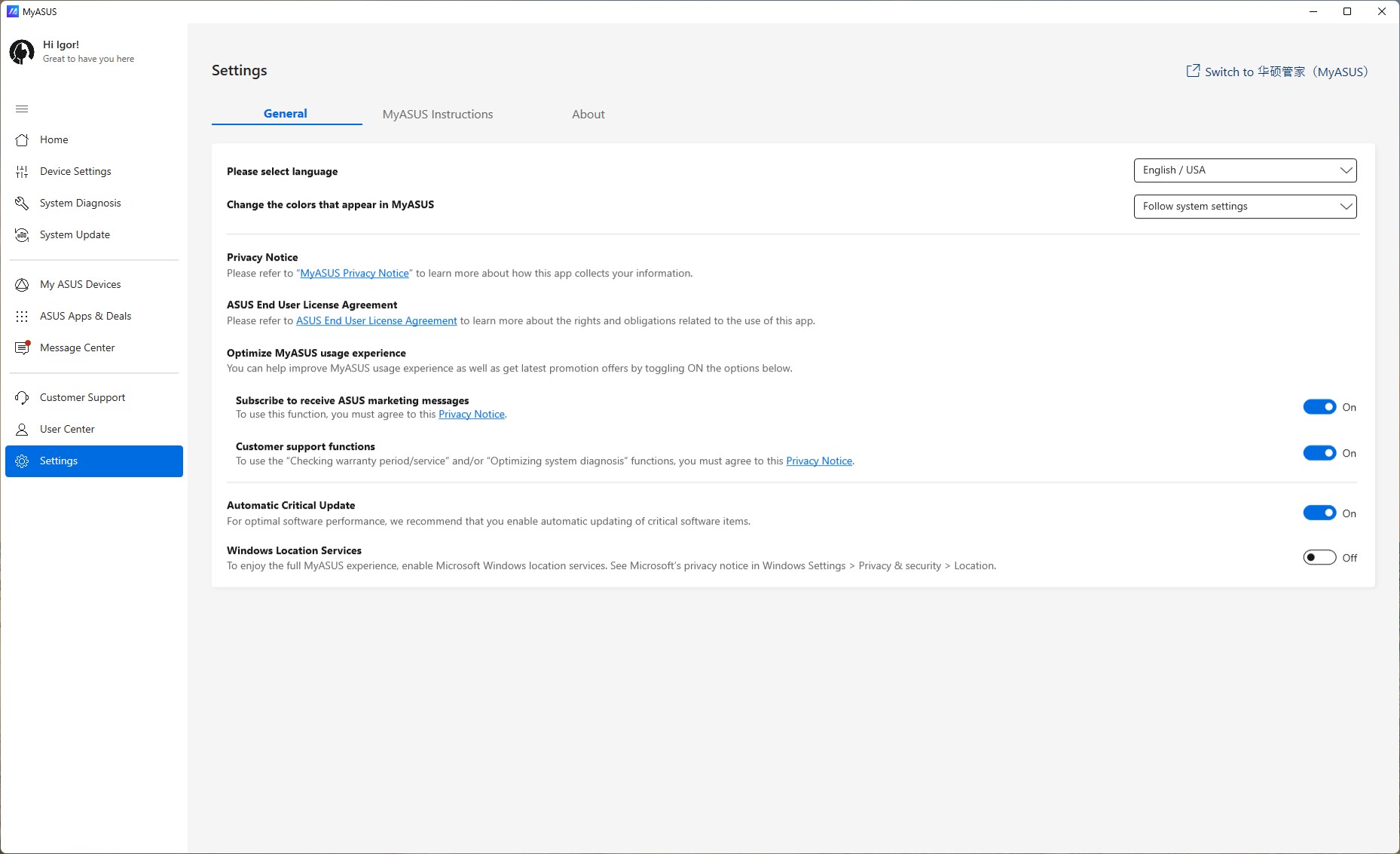Click the User Center person icon
1400x854 pixels.
coord(22,430)
